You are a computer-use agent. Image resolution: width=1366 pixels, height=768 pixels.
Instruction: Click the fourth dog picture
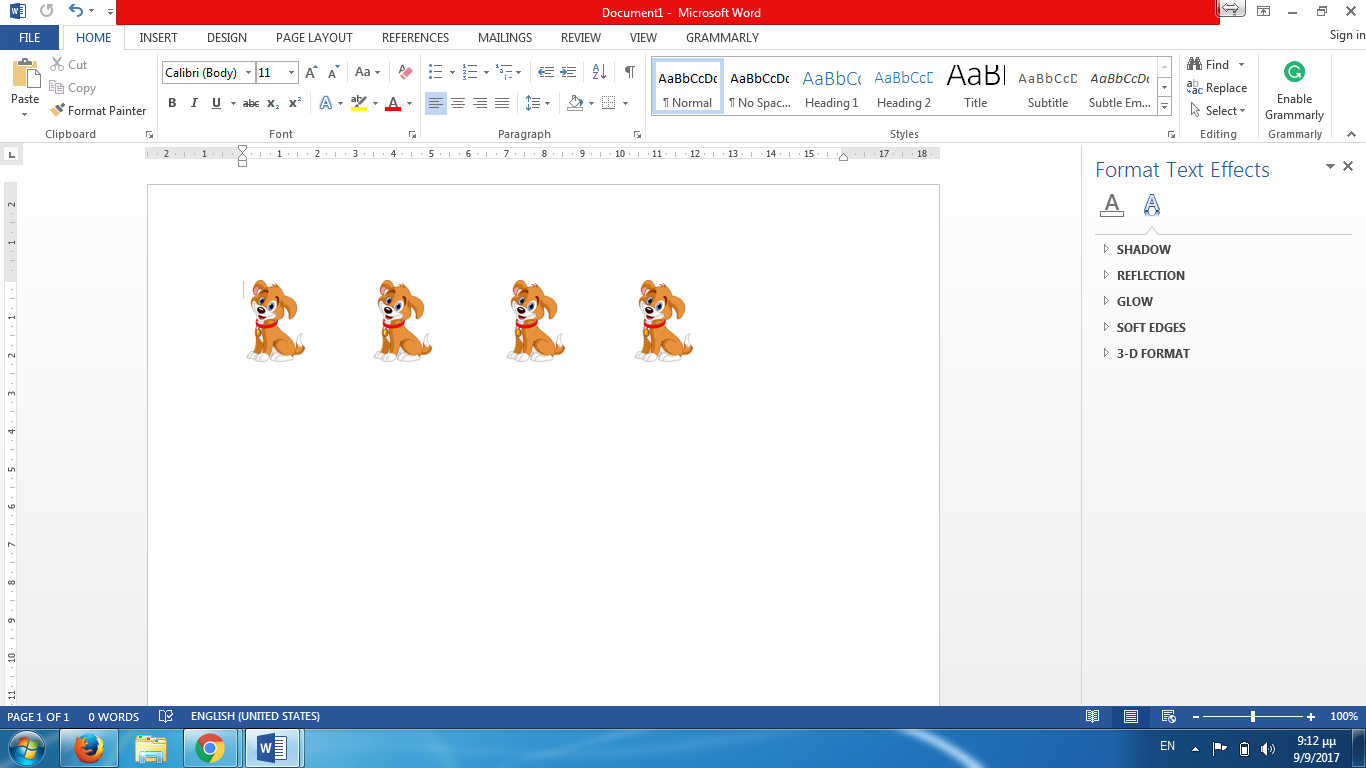click(663, 320)
